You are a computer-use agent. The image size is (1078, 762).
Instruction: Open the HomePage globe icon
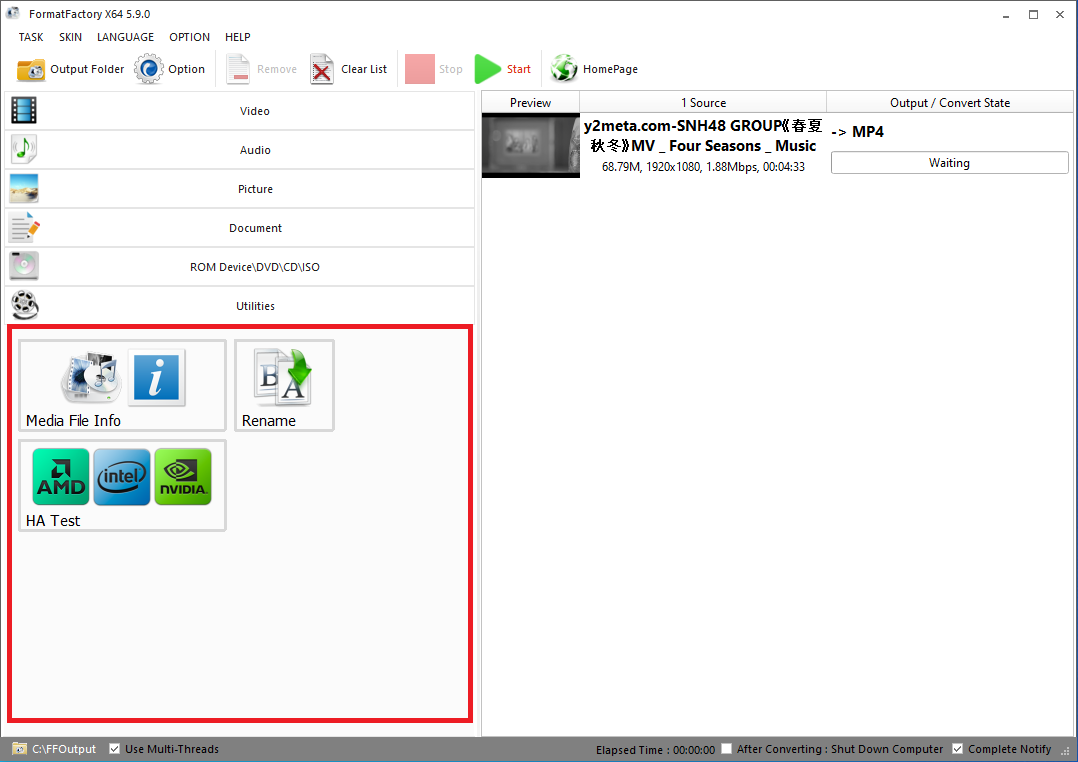click(564, 69)
